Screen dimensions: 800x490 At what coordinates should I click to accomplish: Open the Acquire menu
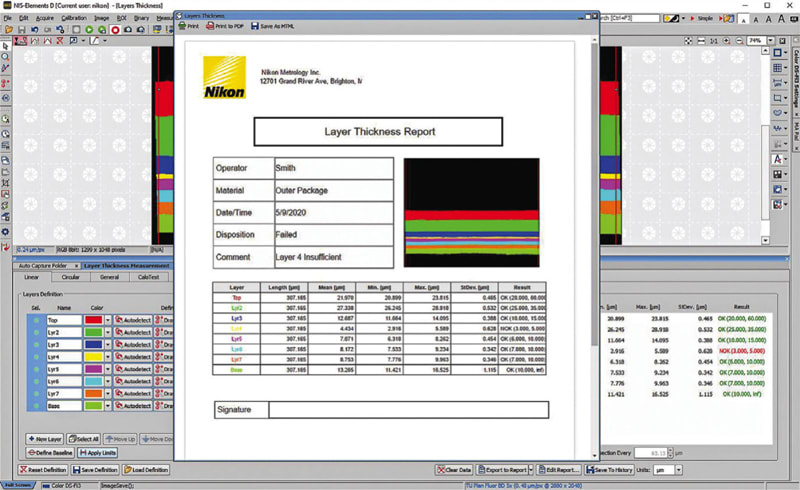[x=45, y=18]
